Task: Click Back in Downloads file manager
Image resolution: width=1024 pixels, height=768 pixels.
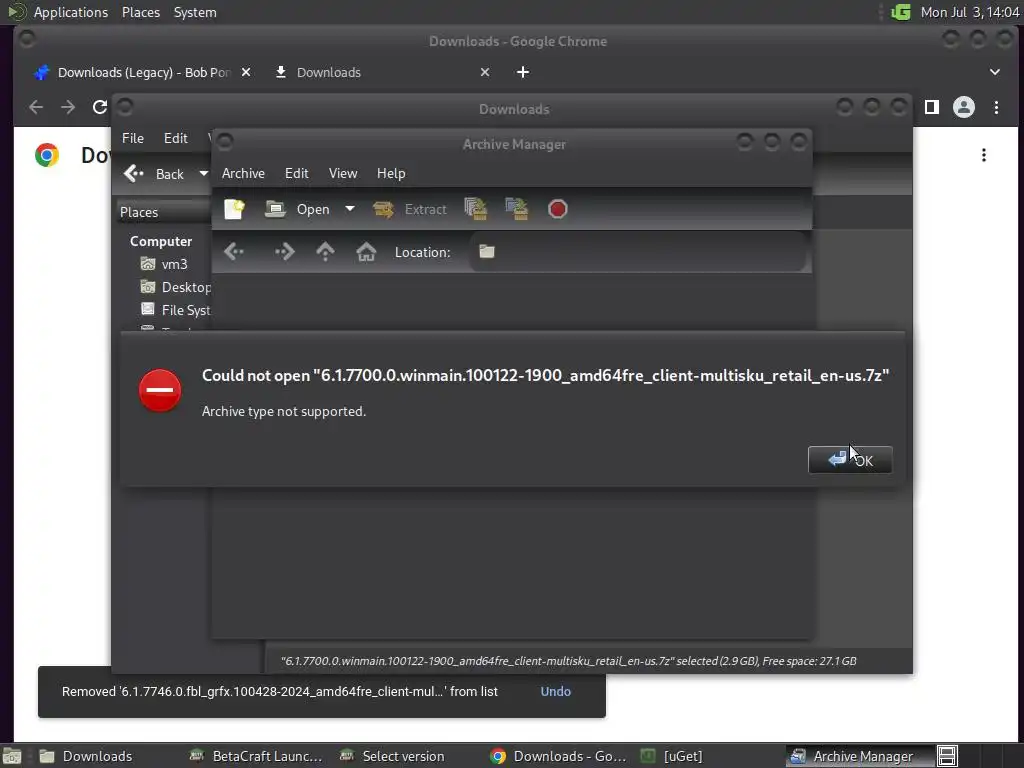Action: coord(155,174)
